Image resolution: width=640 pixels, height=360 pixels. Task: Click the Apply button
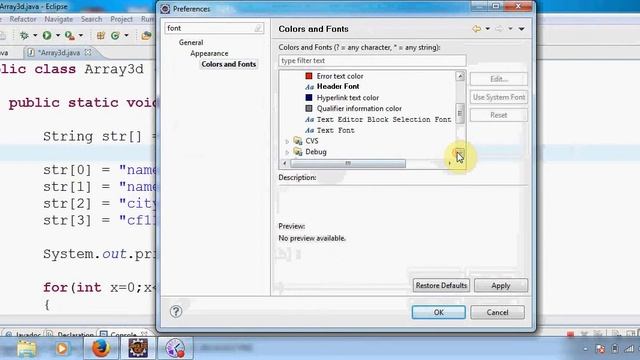(x=500, y=285)
